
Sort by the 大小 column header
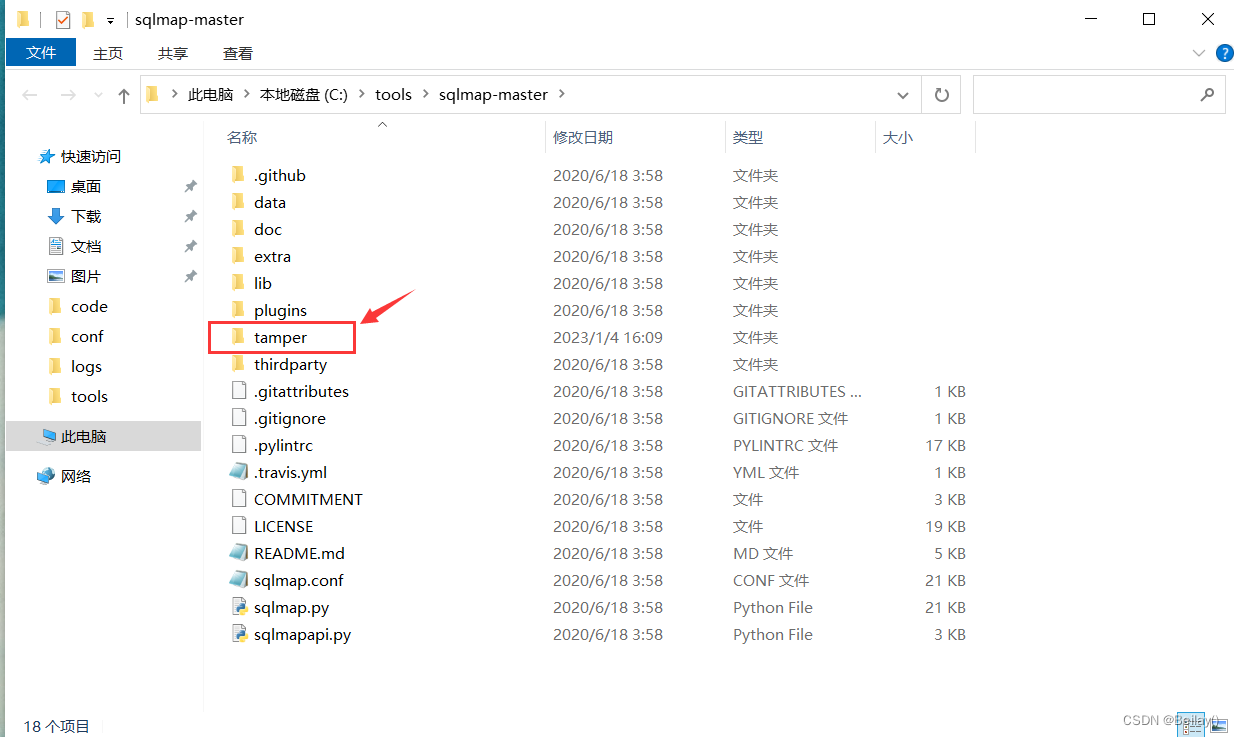[898, 138]
